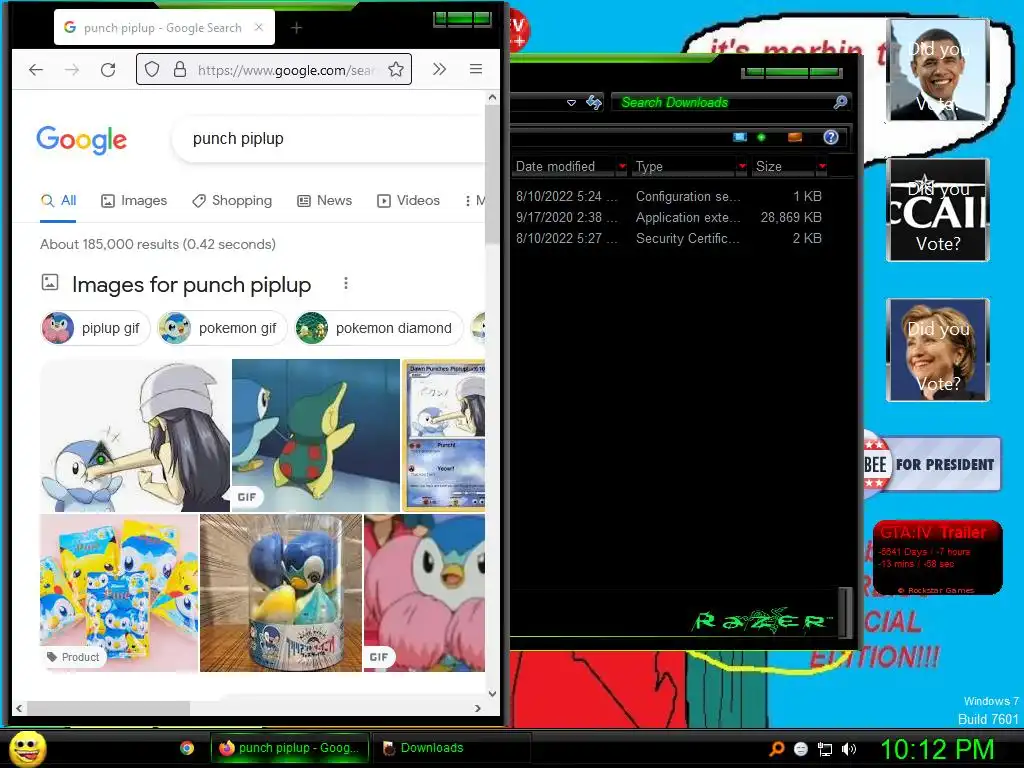Select the pokemon diamond chip
Screen dimensions: 1024x768
[378, 328]
